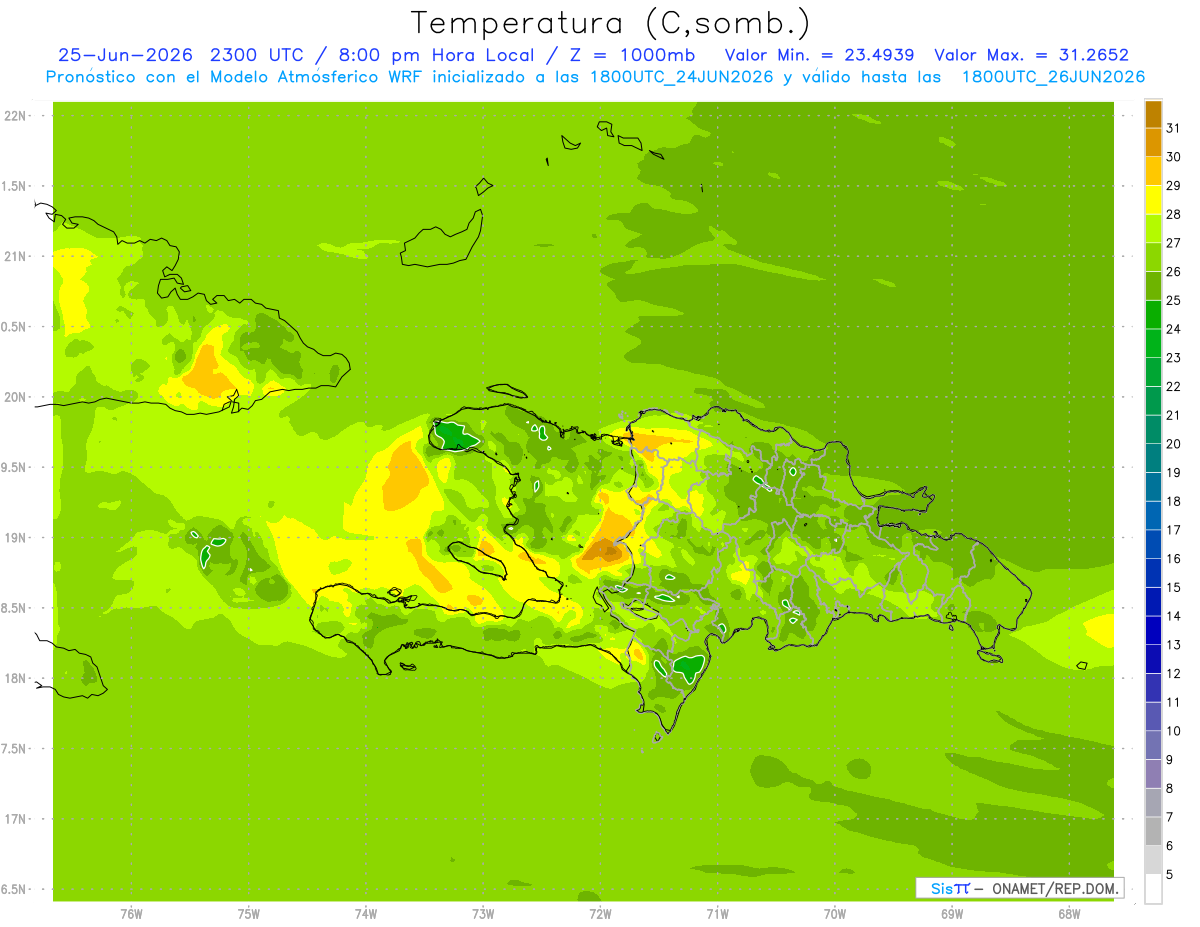1200x927 pixels.
Task: Click the colorbar segment between 29 and 30
Action: [1153, 172]
